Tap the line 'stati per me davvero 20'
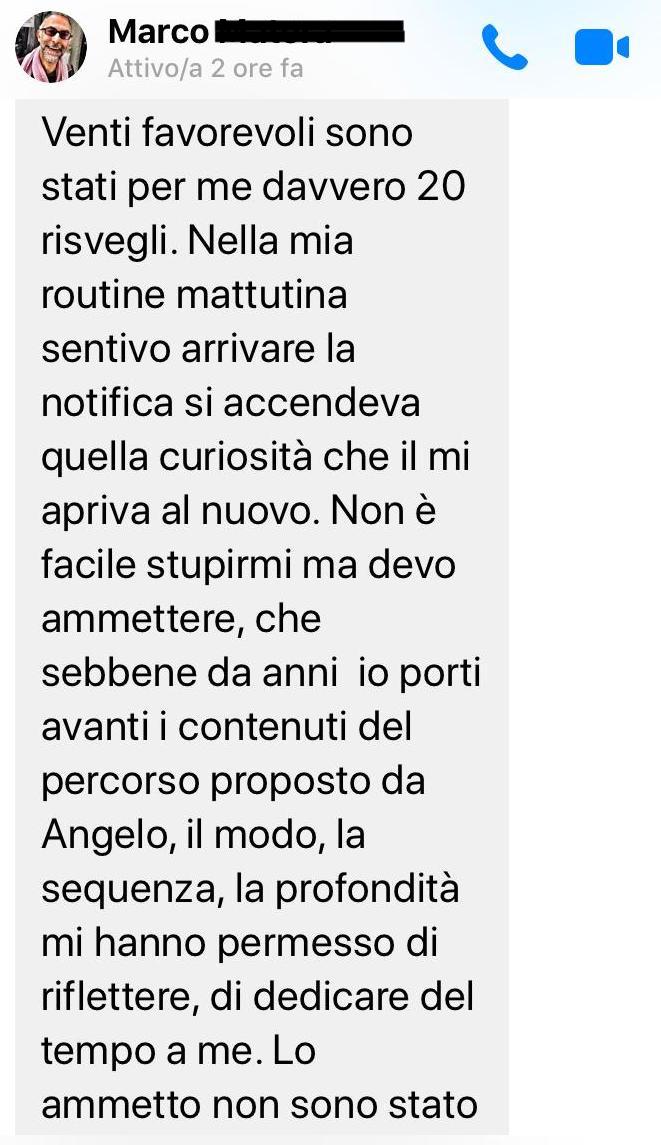Viewport: 661px width, 1145px height. coord(253,187)
